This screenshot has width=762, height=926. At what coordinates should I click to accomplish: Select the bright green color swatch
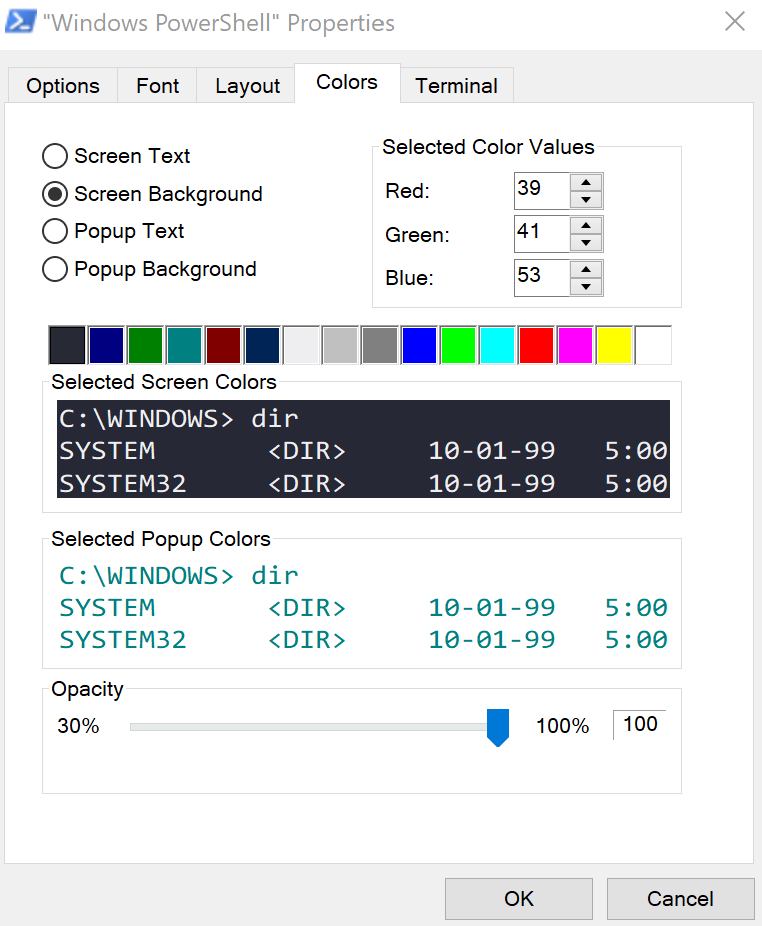tap(458, 344)
